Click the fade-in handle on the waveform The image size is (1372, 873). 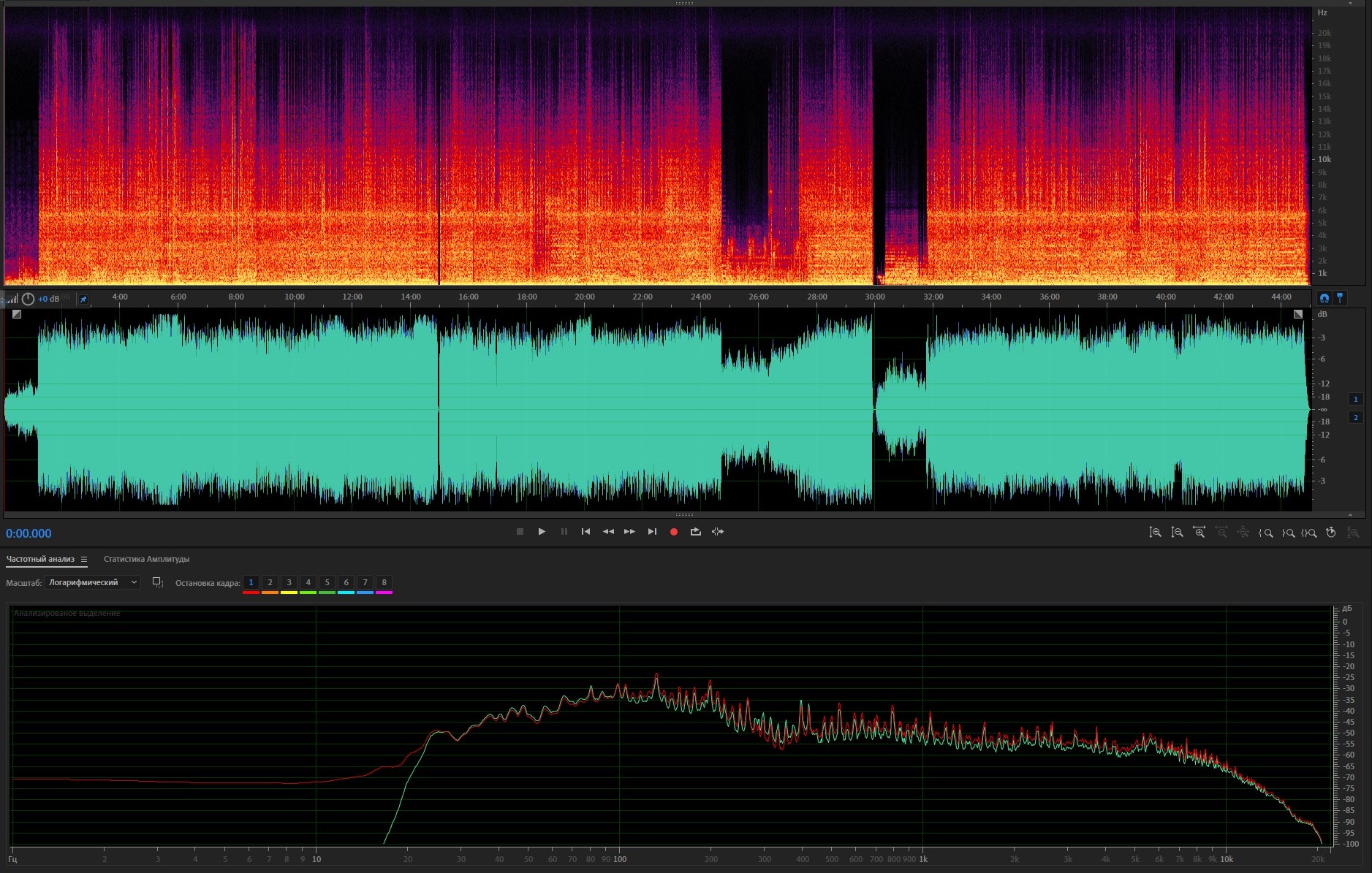coord(17,314)
